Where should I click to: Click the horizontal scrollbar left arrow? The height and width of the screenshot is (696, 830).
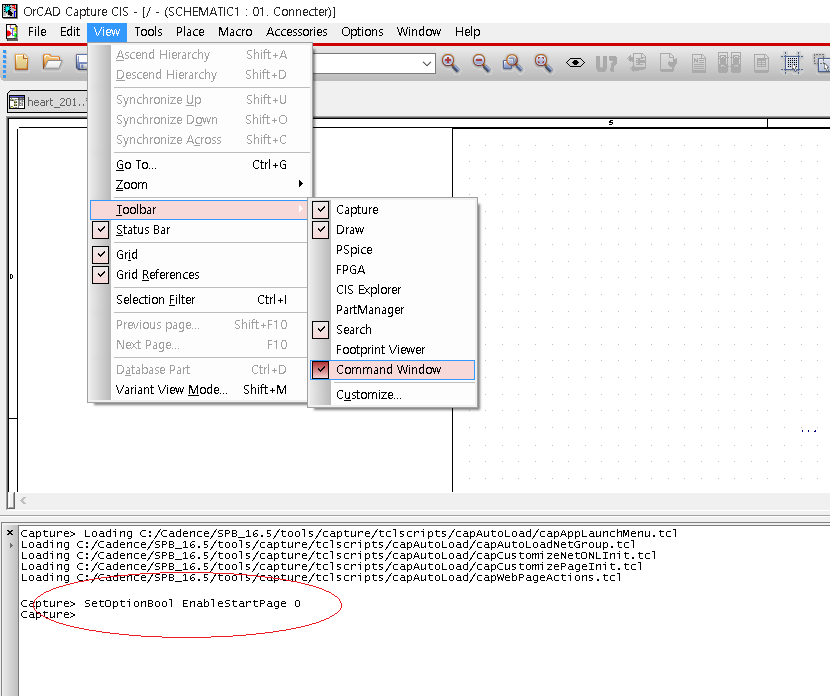[23, 500]
